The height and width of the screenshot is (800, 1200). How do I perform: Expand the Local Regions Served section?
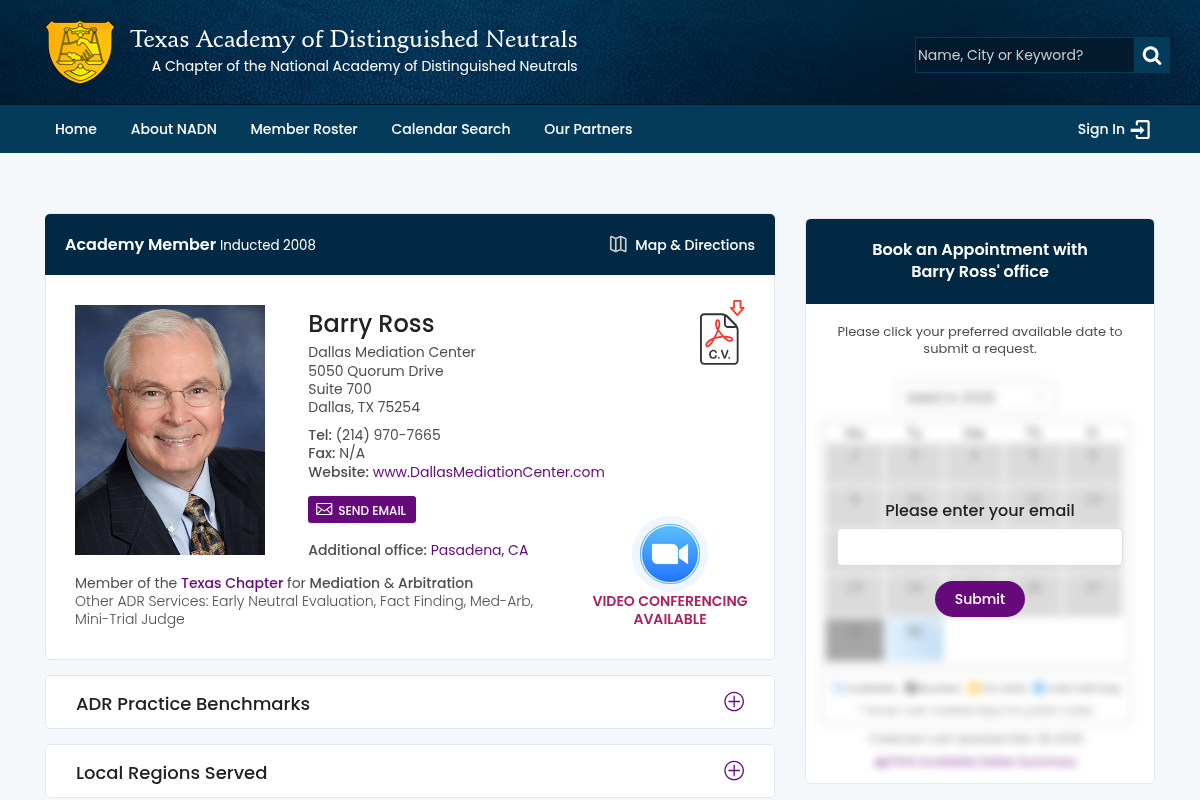click(x=734, y=771)
